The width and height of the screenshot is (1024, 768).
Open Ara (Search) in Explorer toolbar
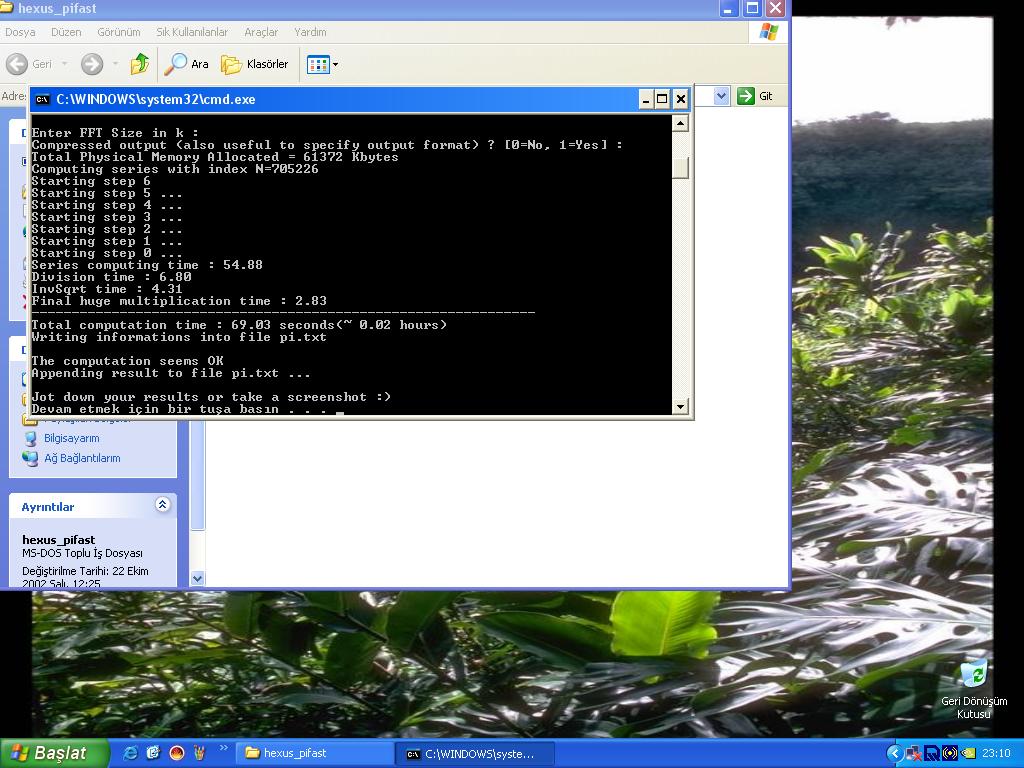click(186, 64)
